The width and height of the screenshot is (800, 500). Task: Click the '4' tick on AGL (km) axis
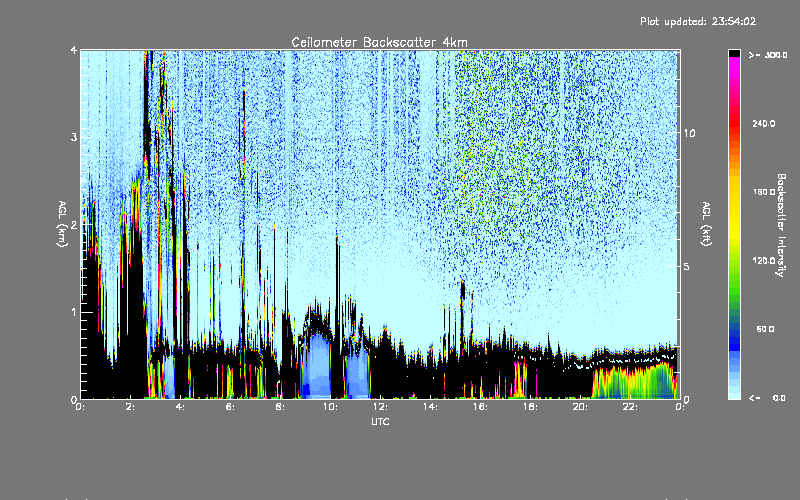click(74, 50)
